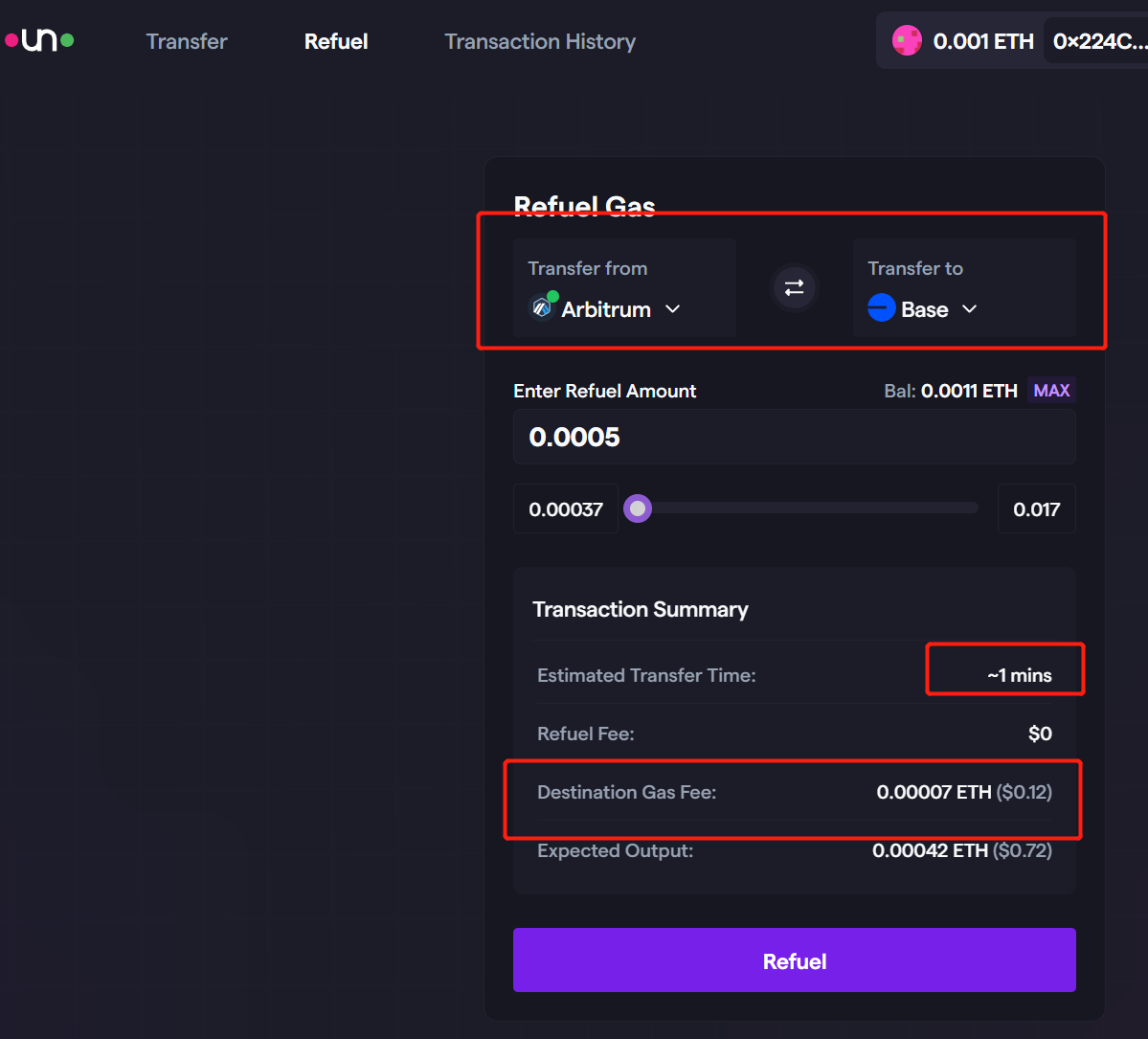Click the Base network logo icon
1148x1039 pixels.
[x=882, y=307]
